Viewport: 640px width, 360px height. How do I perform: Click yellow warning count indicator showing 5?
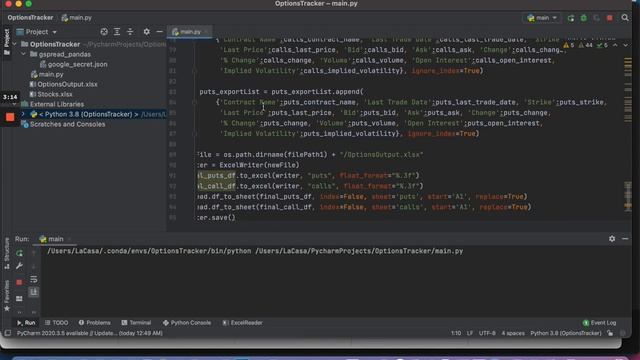pos(569,45)
